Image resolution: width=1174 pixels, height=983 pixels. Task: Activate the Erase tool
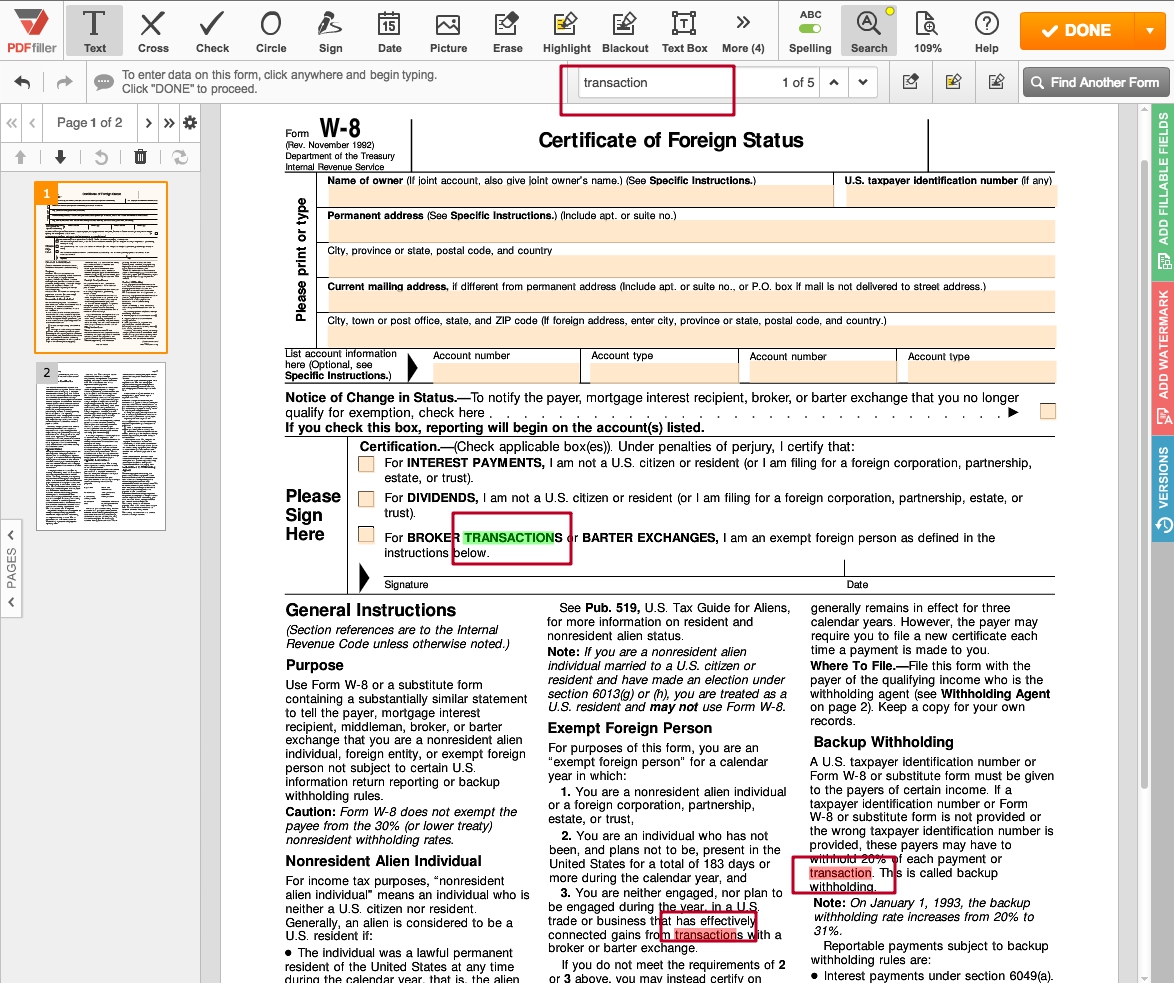click(x=508, y=31)
